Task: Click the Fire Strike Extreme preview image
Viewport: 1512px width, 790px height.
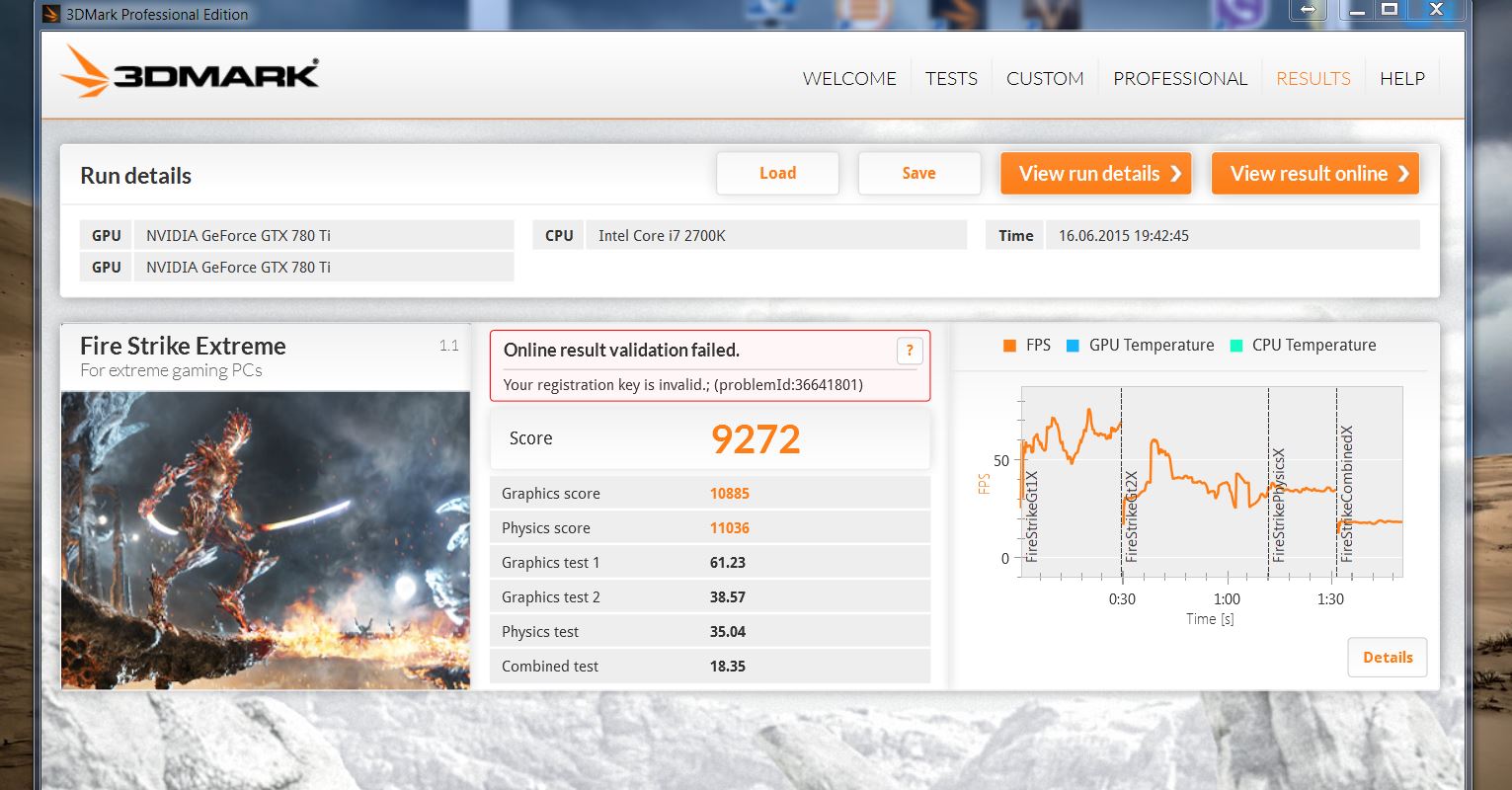Action: pyautogui.click(x=266, y=539)
